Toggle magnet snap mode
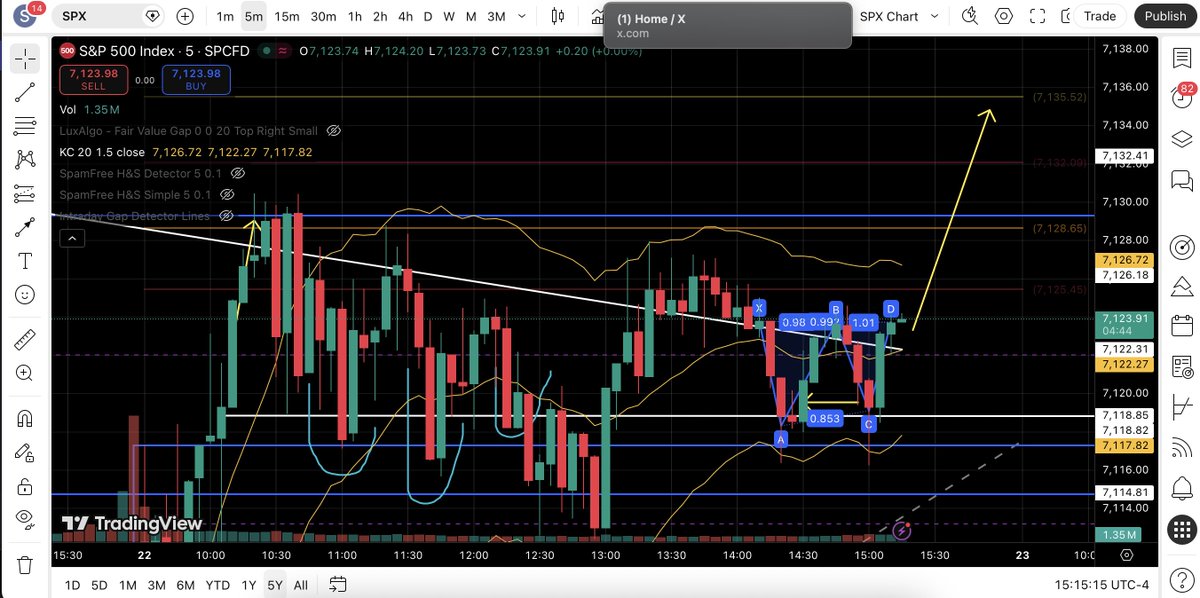The height and width of the screenshot is (598, 1200). (25, 419)
